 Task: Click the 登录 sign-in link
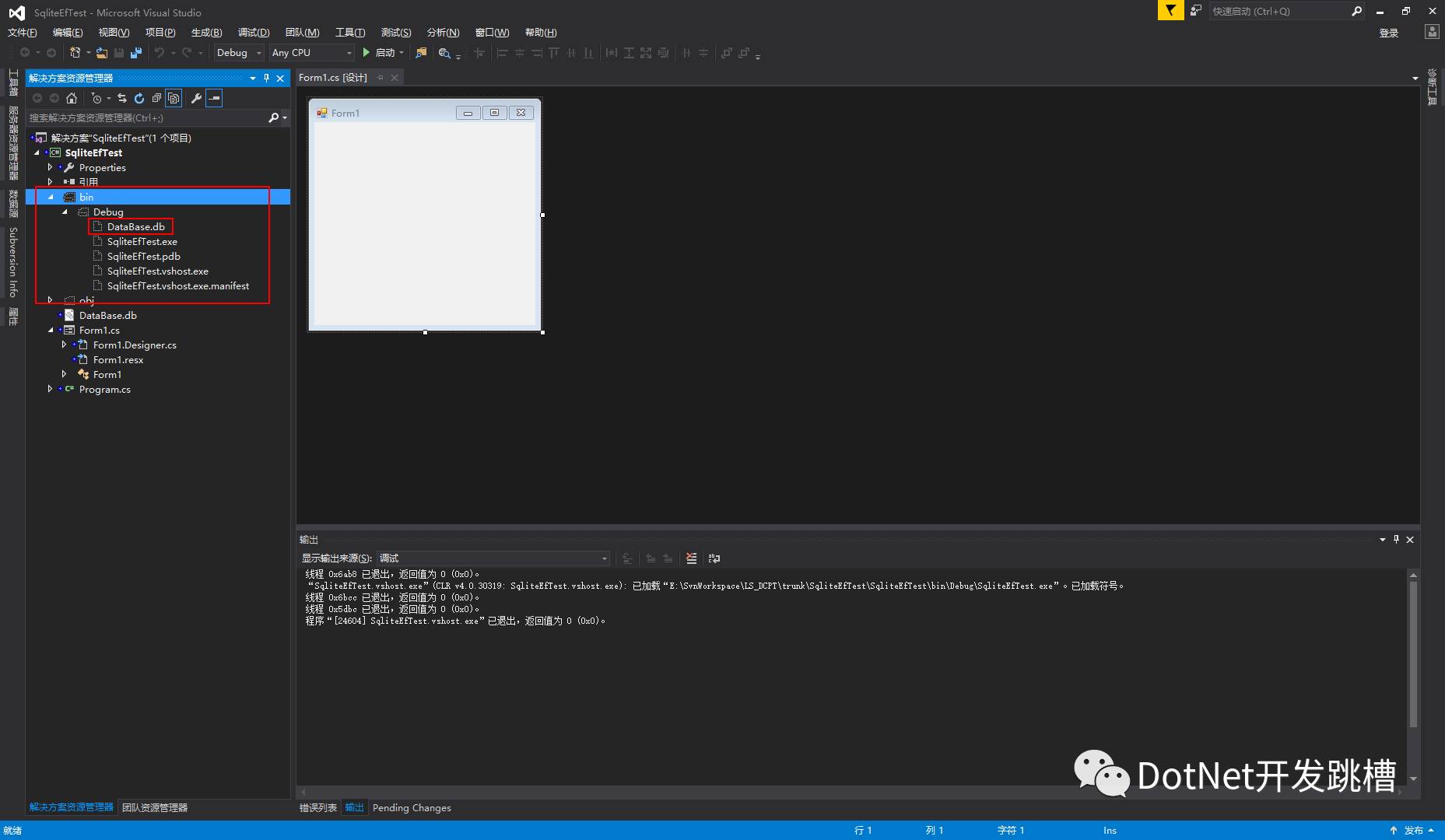point(1389,33)
